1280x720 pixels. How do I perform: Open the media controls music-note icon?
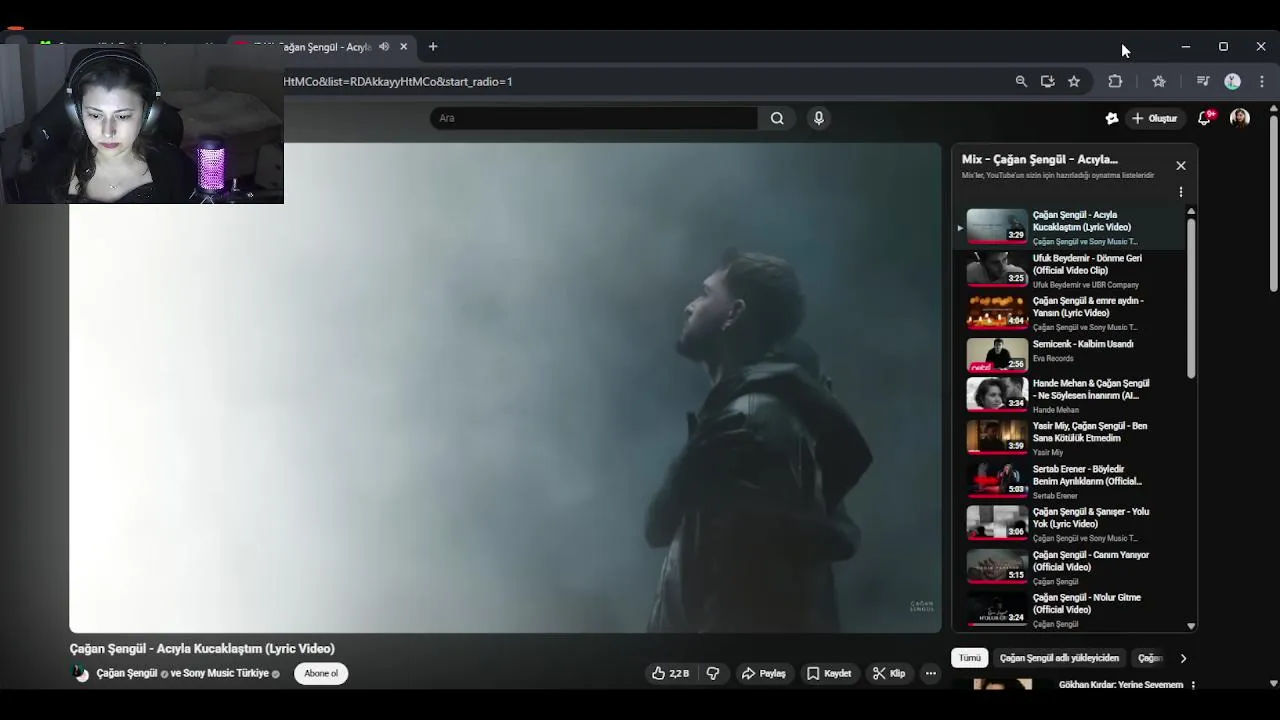click(1203, 82)
